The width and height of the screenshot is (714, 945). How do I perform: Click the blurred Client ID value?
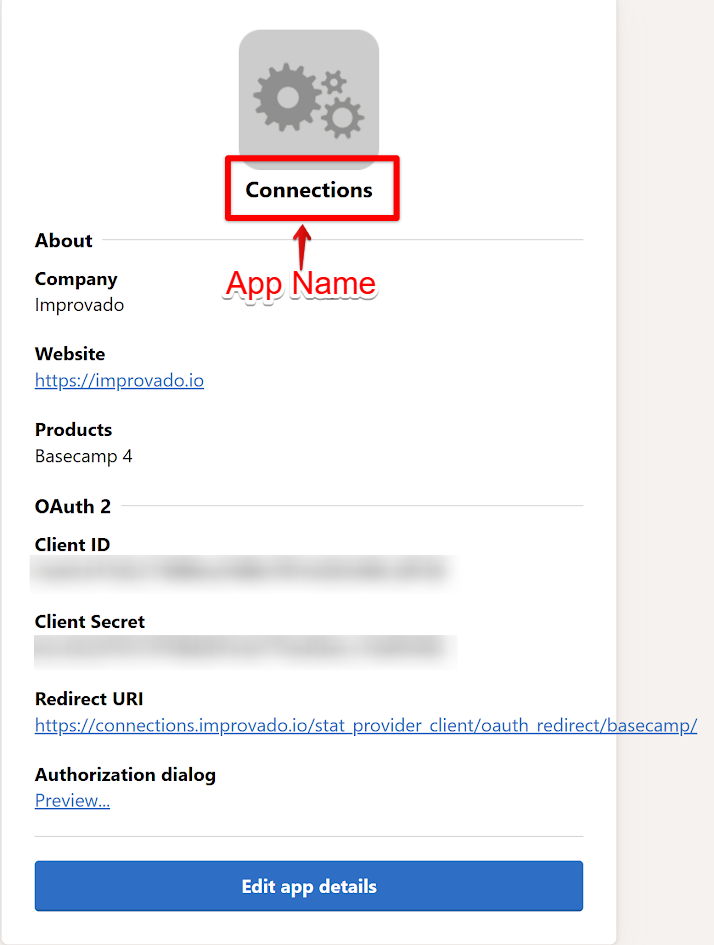coord(241,571)
